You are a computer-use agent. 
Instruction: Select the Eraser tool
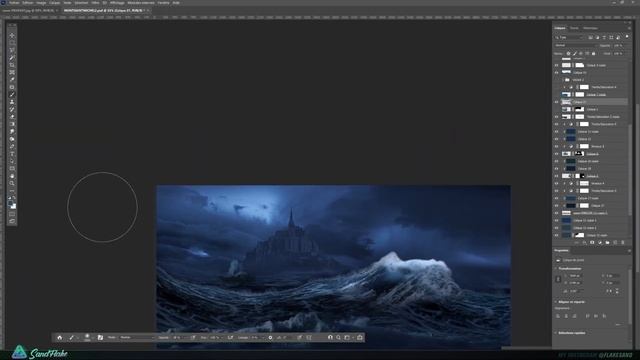[12, 117]
